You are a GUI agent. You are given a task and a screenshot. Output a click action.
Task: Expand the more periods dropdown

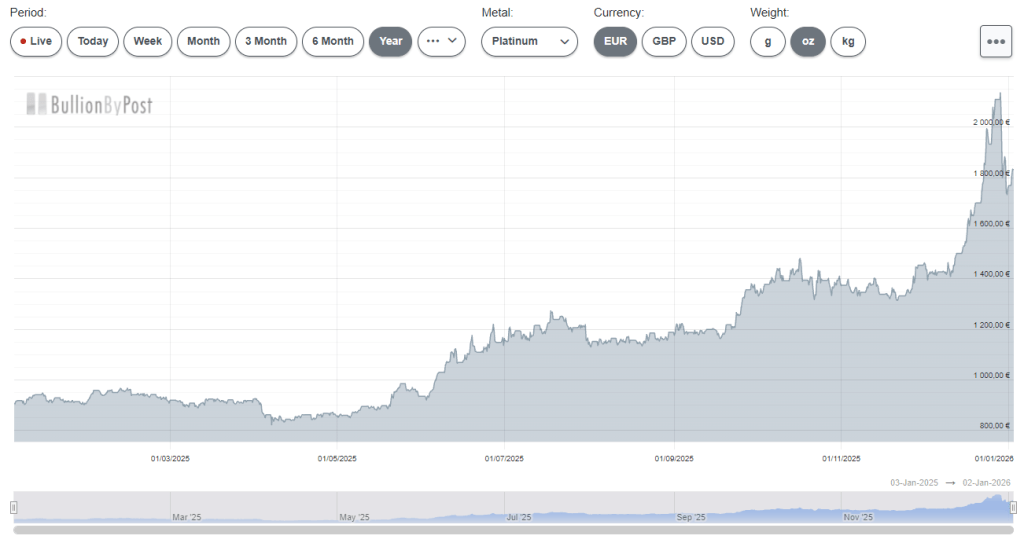[441, 42]
